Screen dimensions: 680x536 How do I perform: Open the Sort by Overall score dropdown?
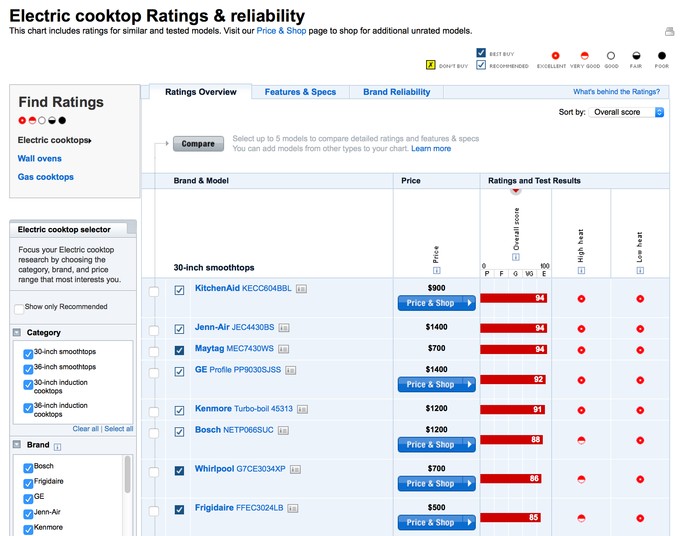pos(626,112)
